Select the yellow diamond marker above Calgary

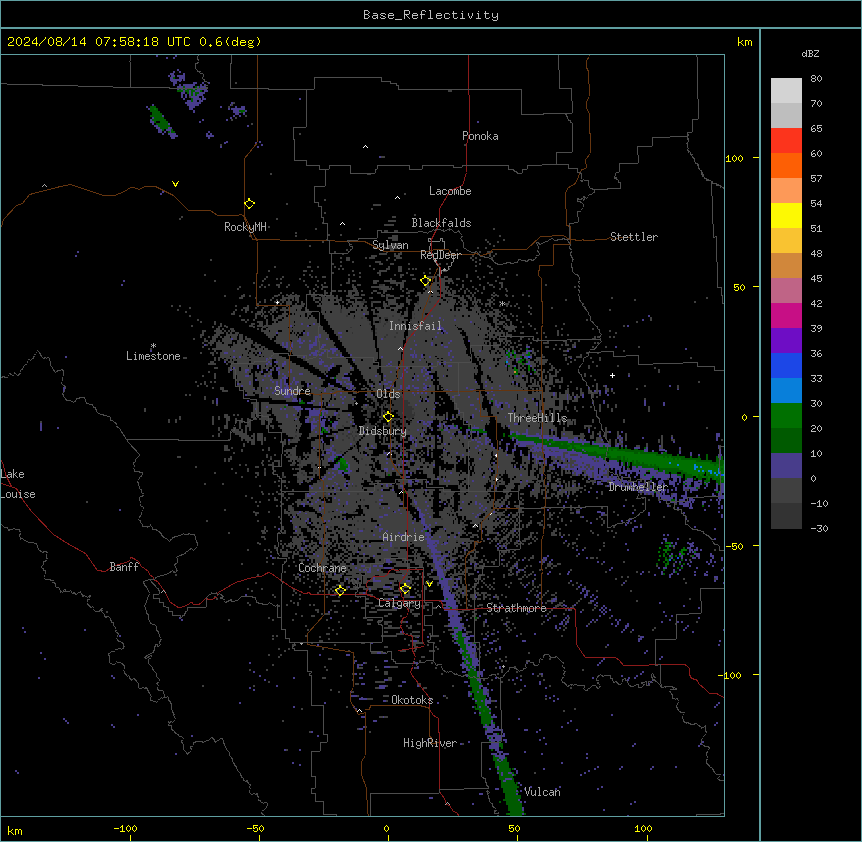click(405, 589)
